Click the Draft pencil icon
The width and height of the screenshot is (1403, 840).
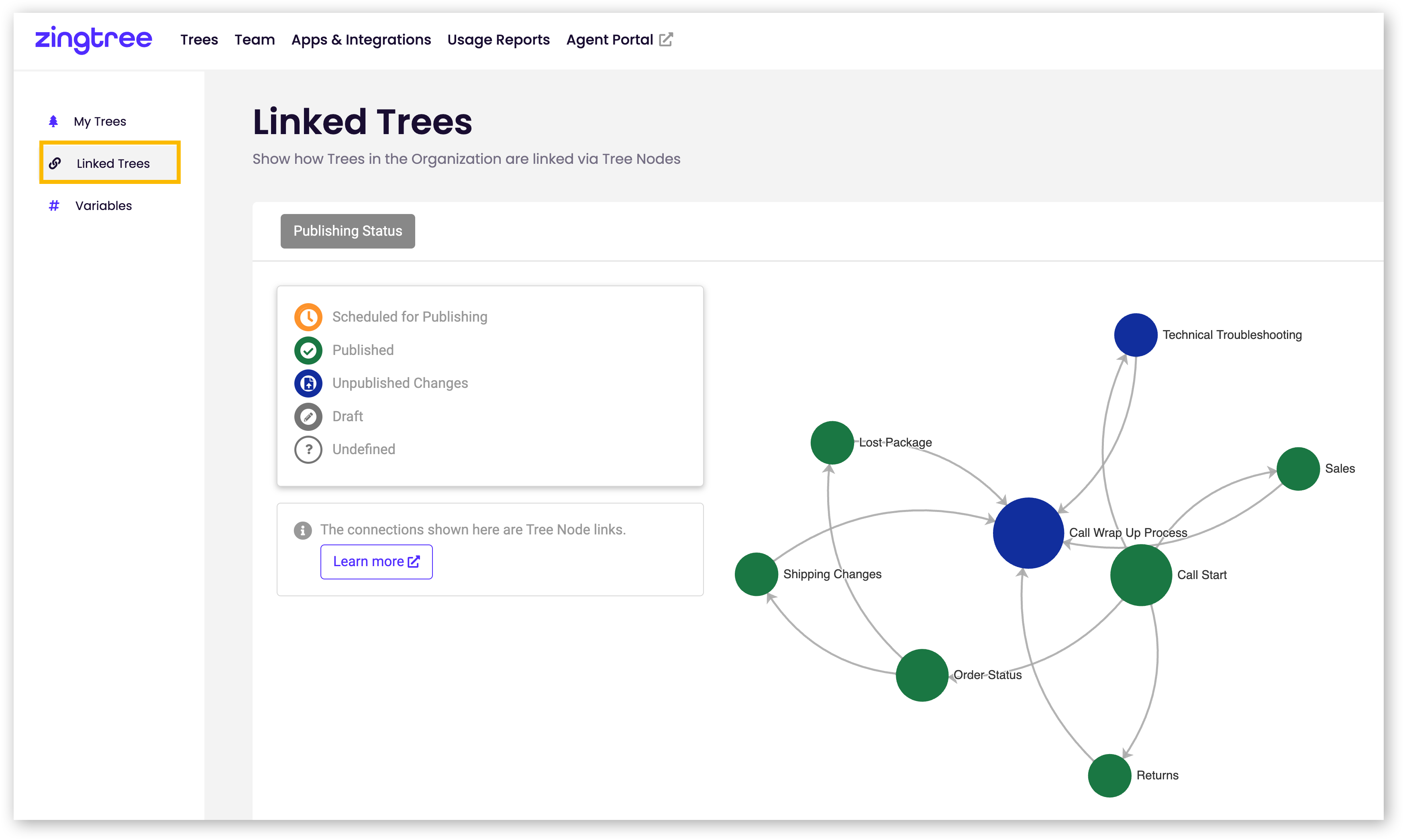(308, 417)
